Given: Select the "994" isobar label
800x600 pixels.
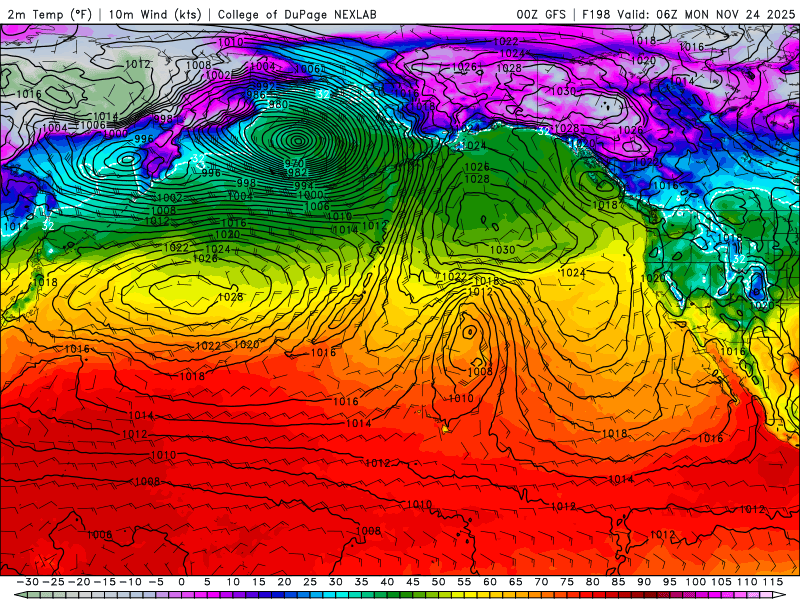Looking at the screenshot, I should pyautogui.click(x=304, y=186).
